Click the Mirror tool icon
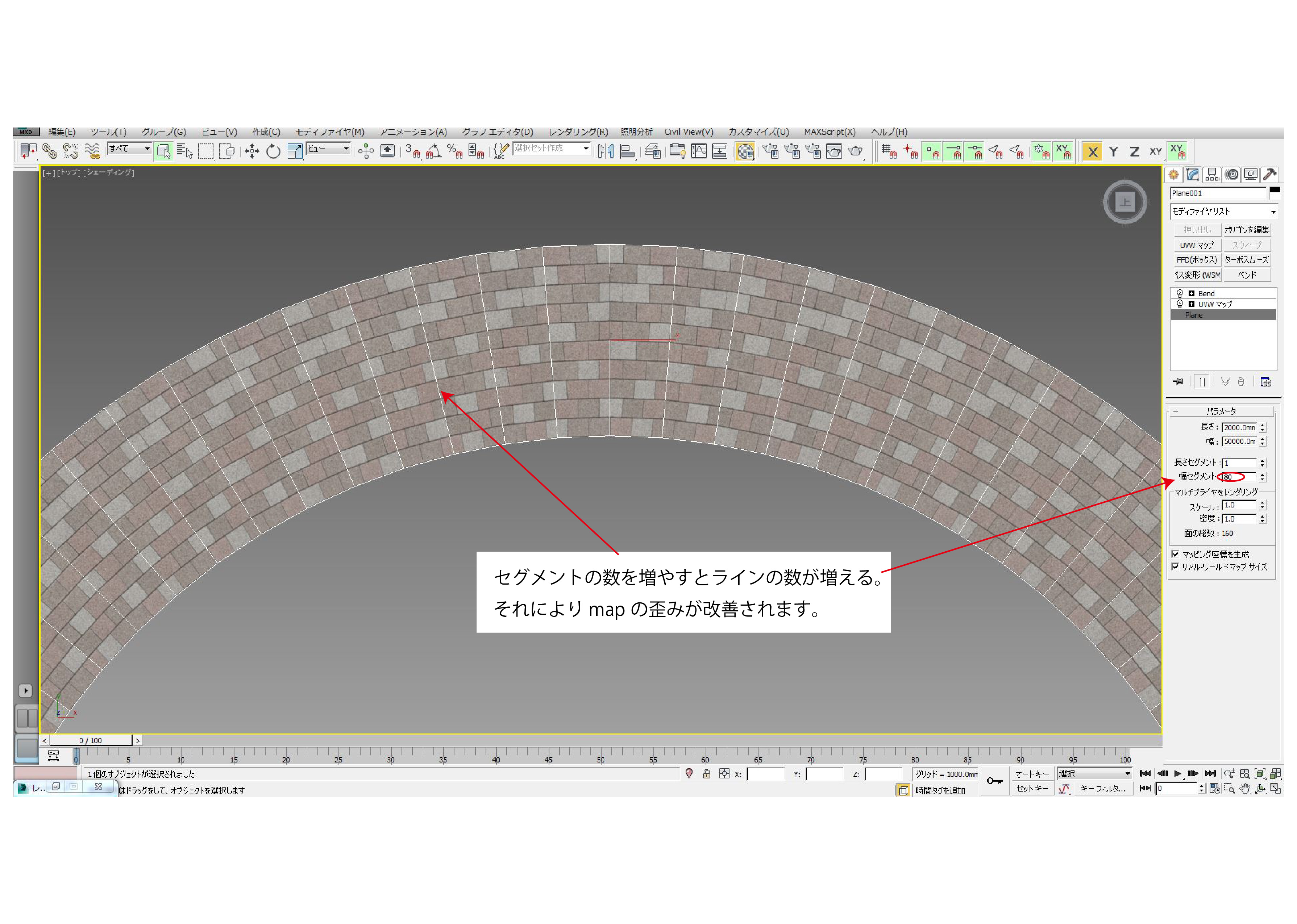The height and width of the screenshot is (924, 1297). pos(606,151)
